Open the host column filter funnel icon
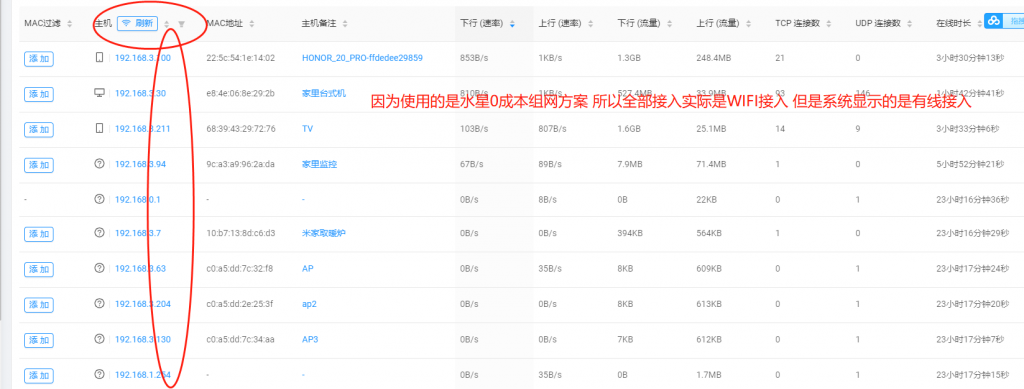 tap(182, 24)
